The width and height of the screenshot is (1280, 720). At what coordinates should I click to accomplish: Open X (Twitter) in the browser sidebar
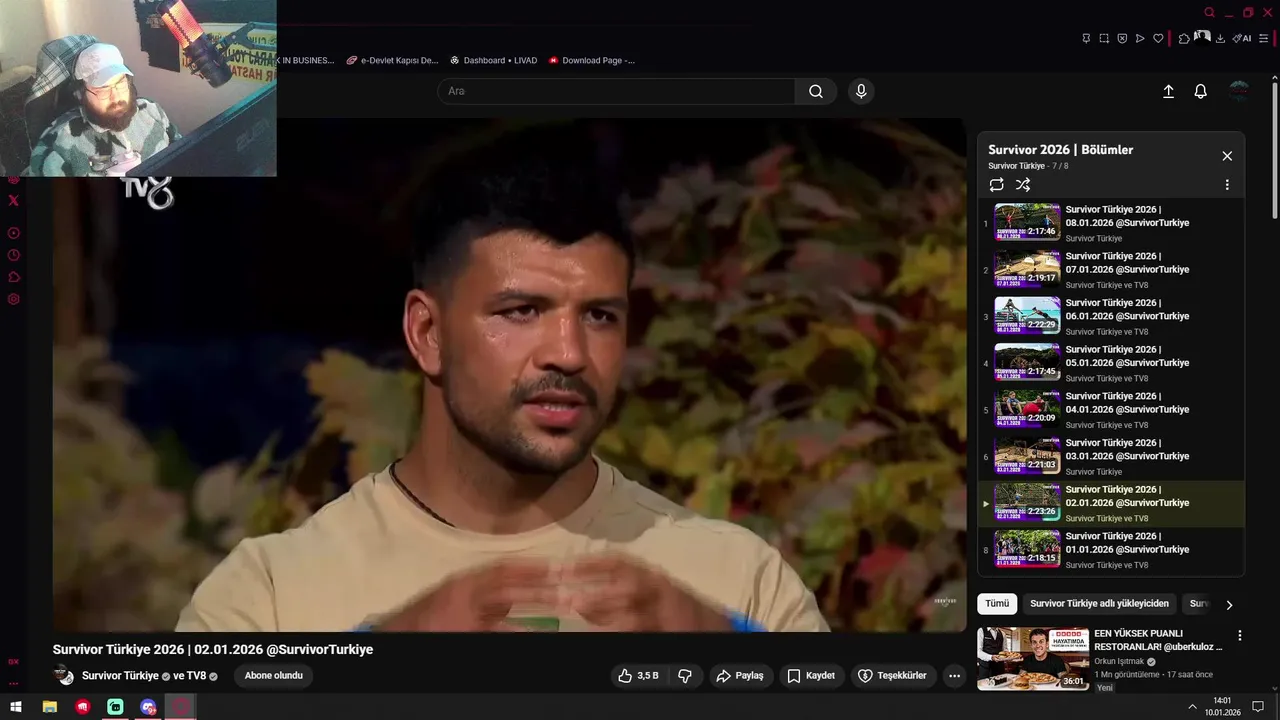coord(13,200)
